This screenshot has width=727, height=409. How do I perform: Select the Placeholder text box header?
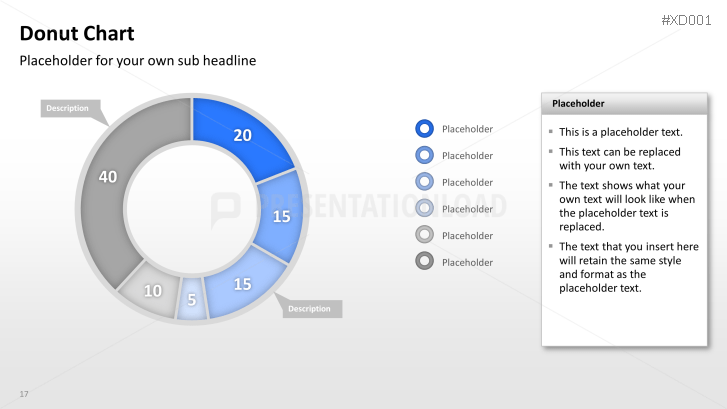(624, 104)
